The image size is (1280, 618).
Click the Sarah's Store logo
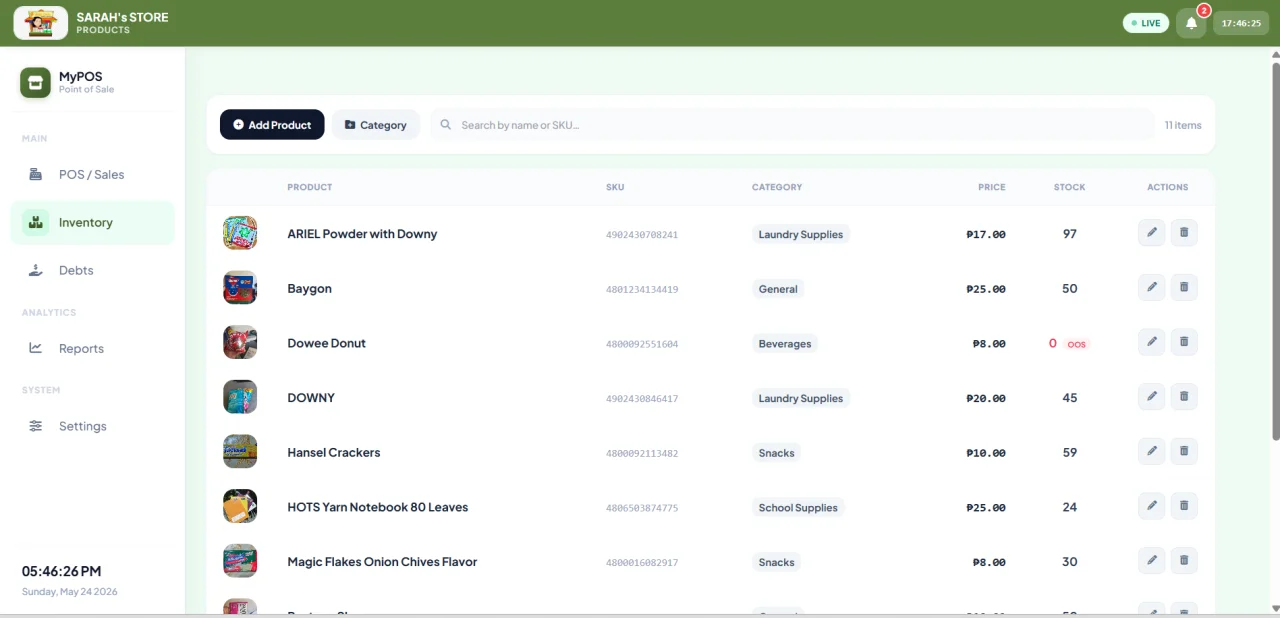point(41,23)
